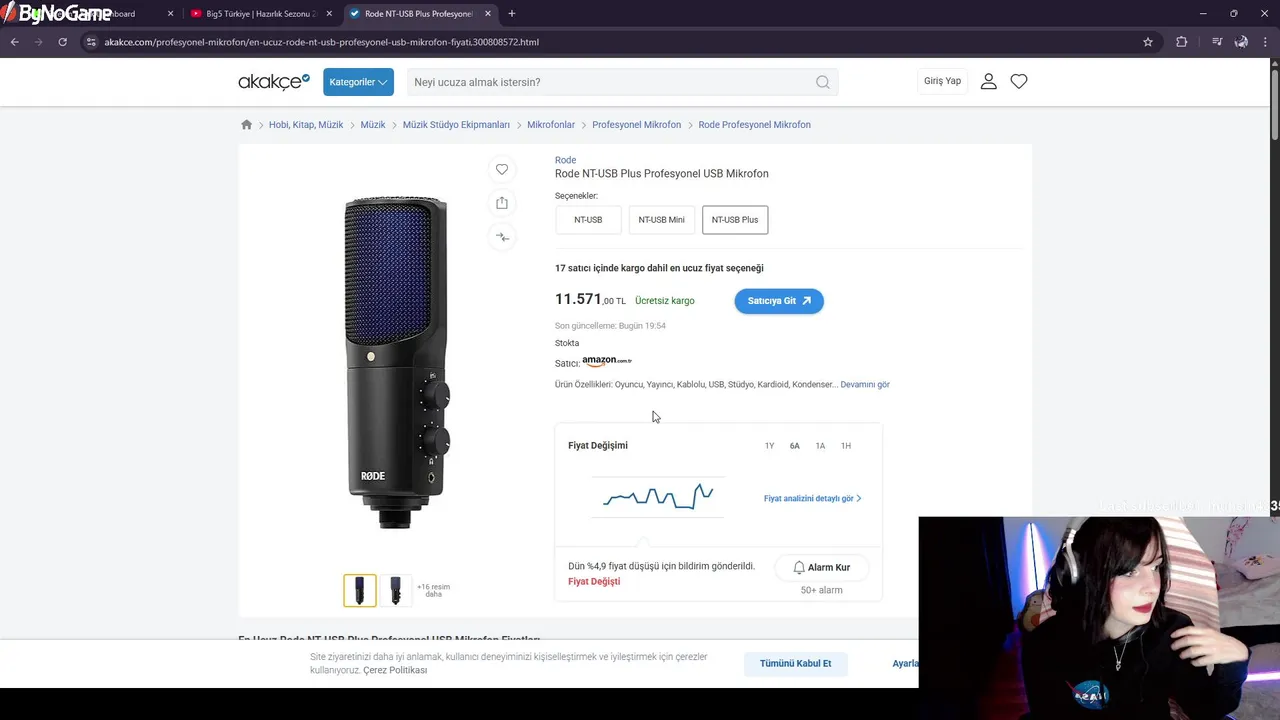Add product to favorites with heart icon
The height and width of the screenshot is (720, 1280).
pos(502,169)
